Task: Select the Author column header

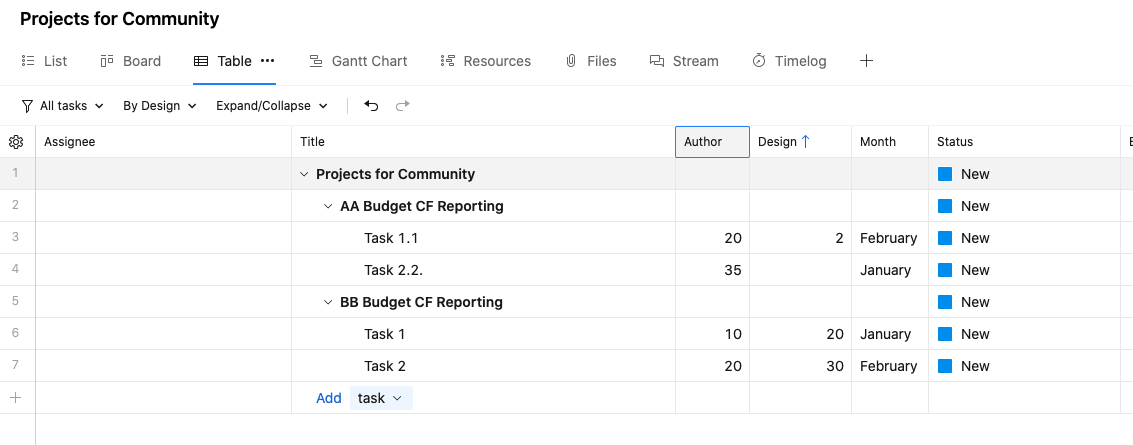Action: coord(712,142)
